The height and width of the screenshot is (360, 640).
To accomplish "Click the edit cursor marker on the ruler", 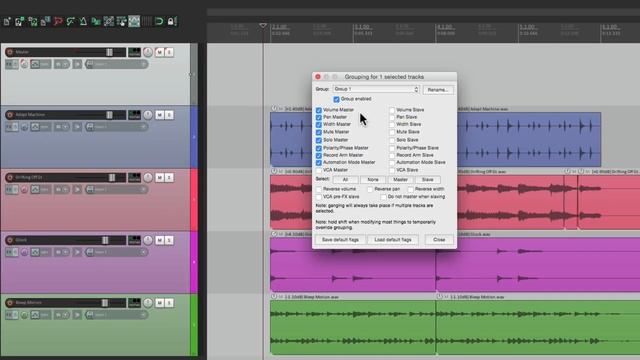I will click(263, 26).
